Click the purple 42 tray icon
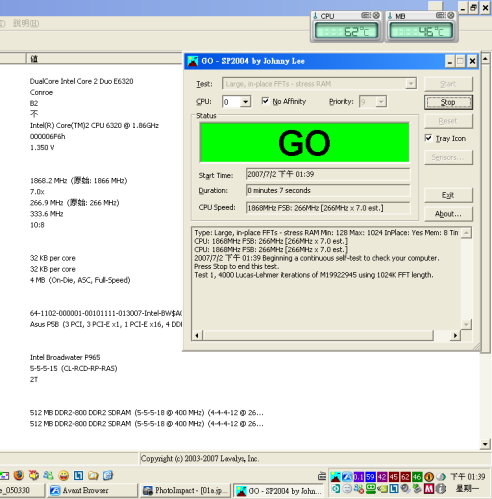The width and height of the screenshot is (492, 499). coord(382,477)
